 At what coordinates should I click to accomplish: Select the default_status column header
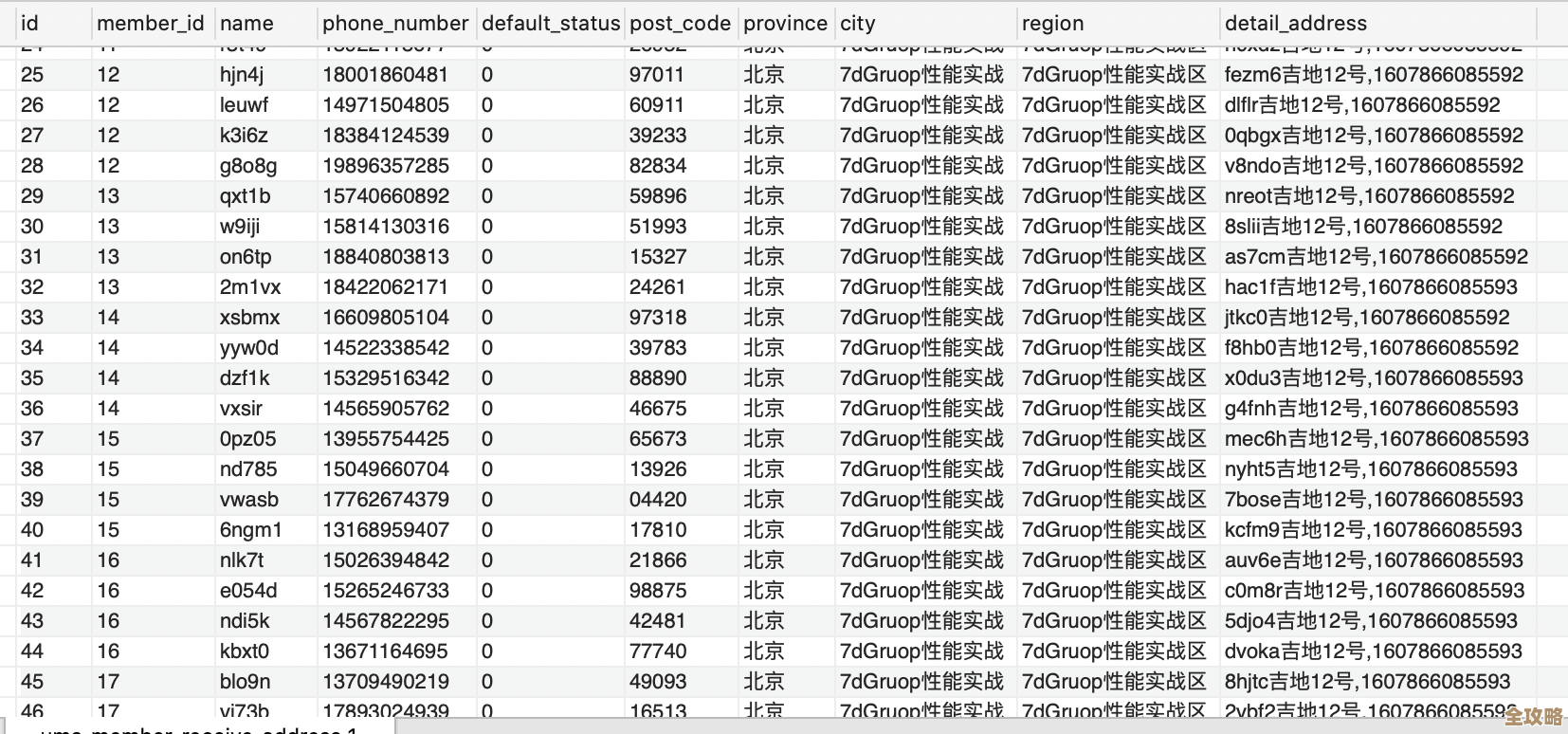(x=550, y=24)
